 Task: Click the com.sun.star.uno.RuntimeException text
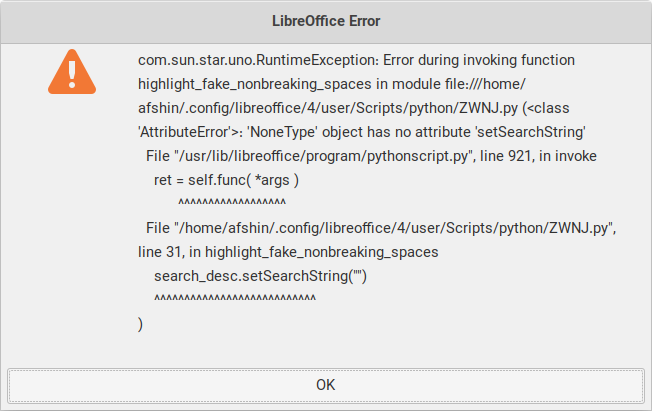point(258,60)
